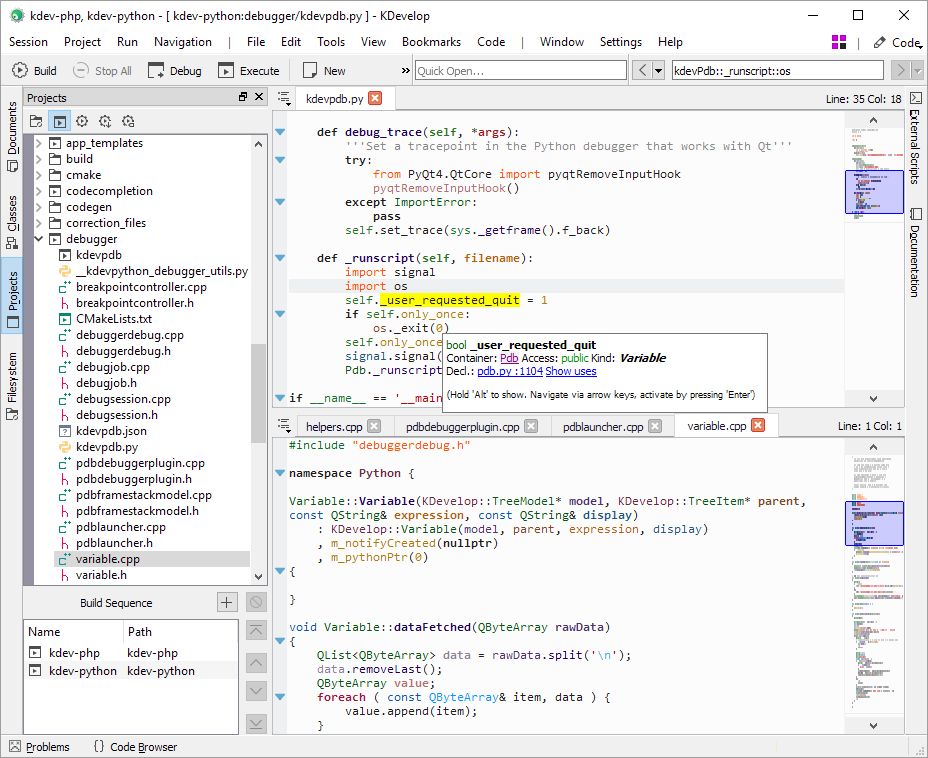Open the Bookmarks menu
This screenshot has height=758, width=928.
tap(431, 42)
